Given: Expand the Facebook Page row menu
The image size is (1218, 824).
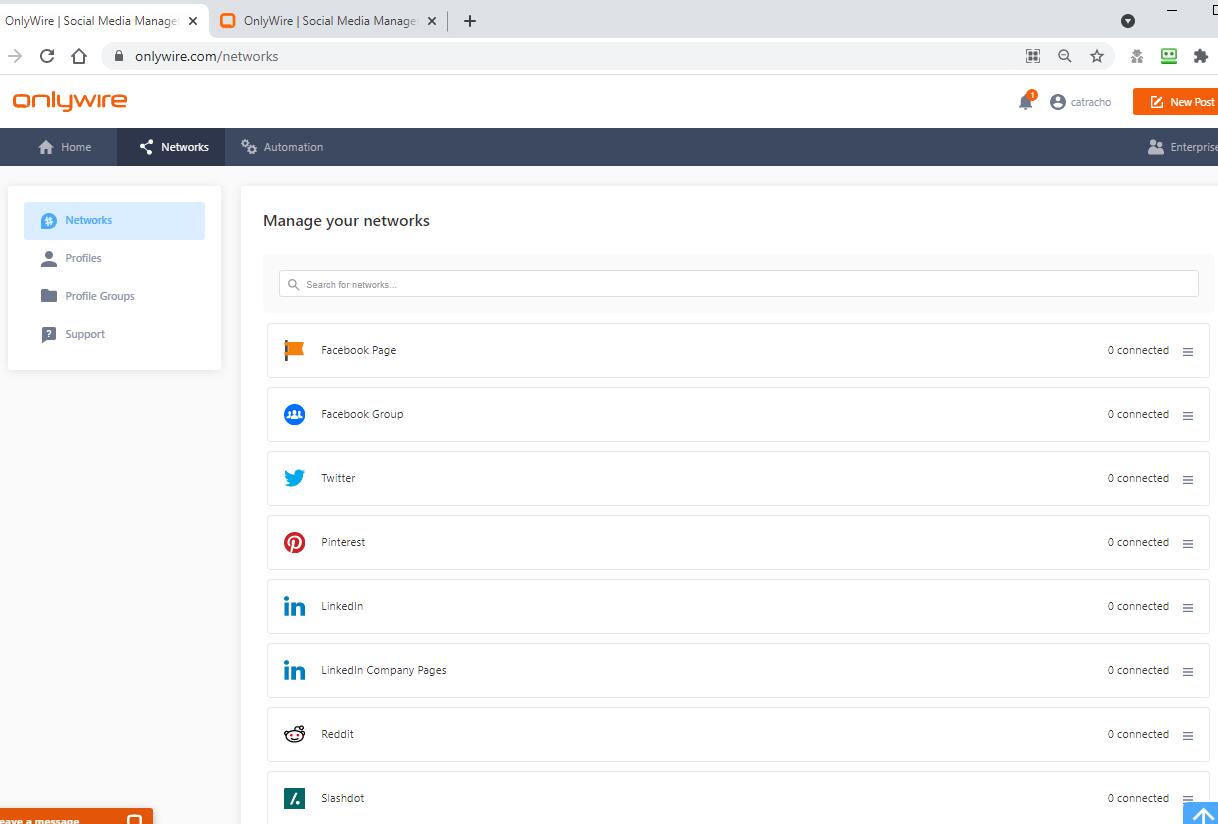Looking at the screenshot, I should click(1188, 352).
